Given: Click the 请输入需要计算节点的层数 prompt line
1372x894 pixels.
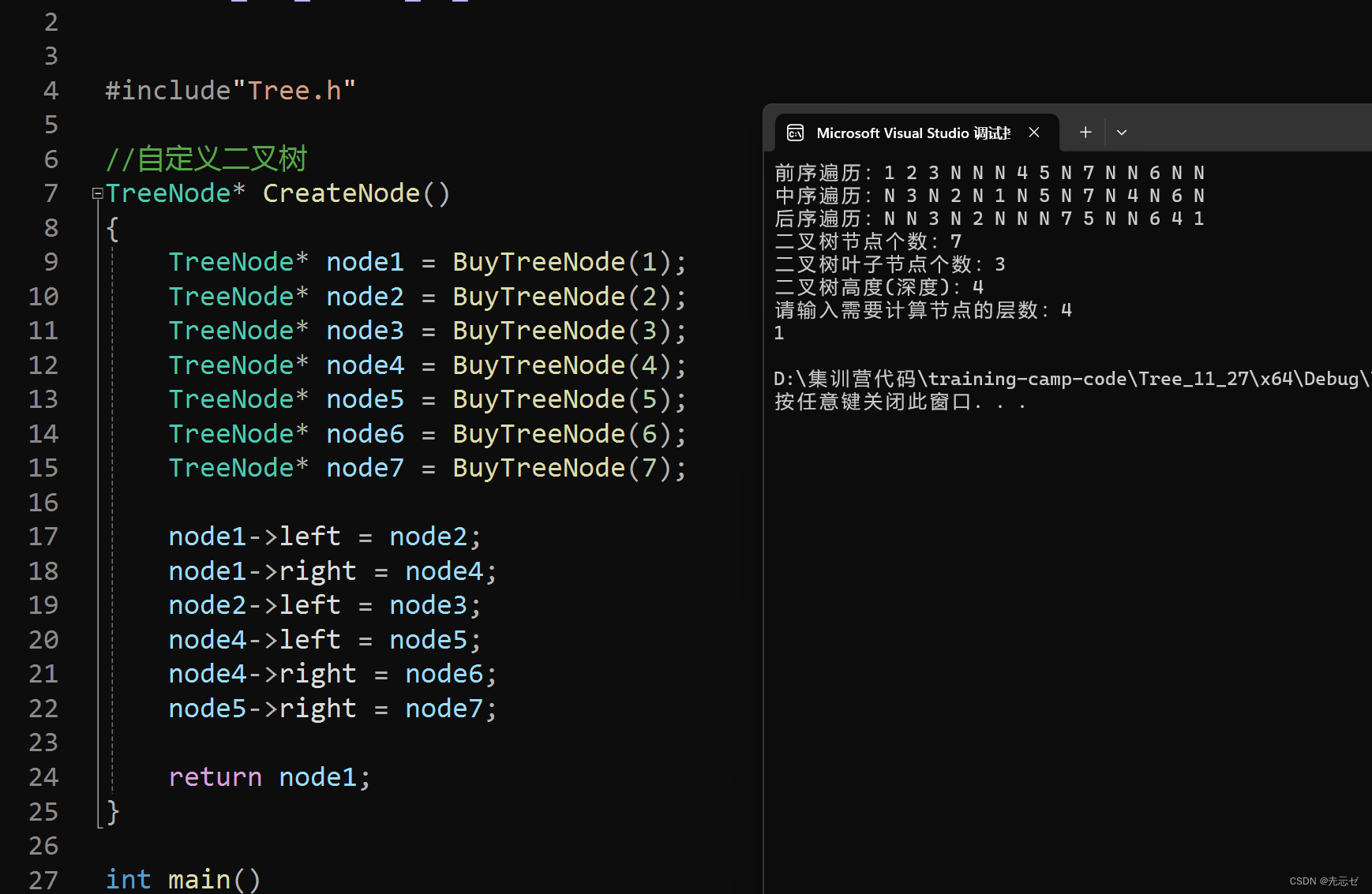Looking at the screenshot, I should [924, 310].
